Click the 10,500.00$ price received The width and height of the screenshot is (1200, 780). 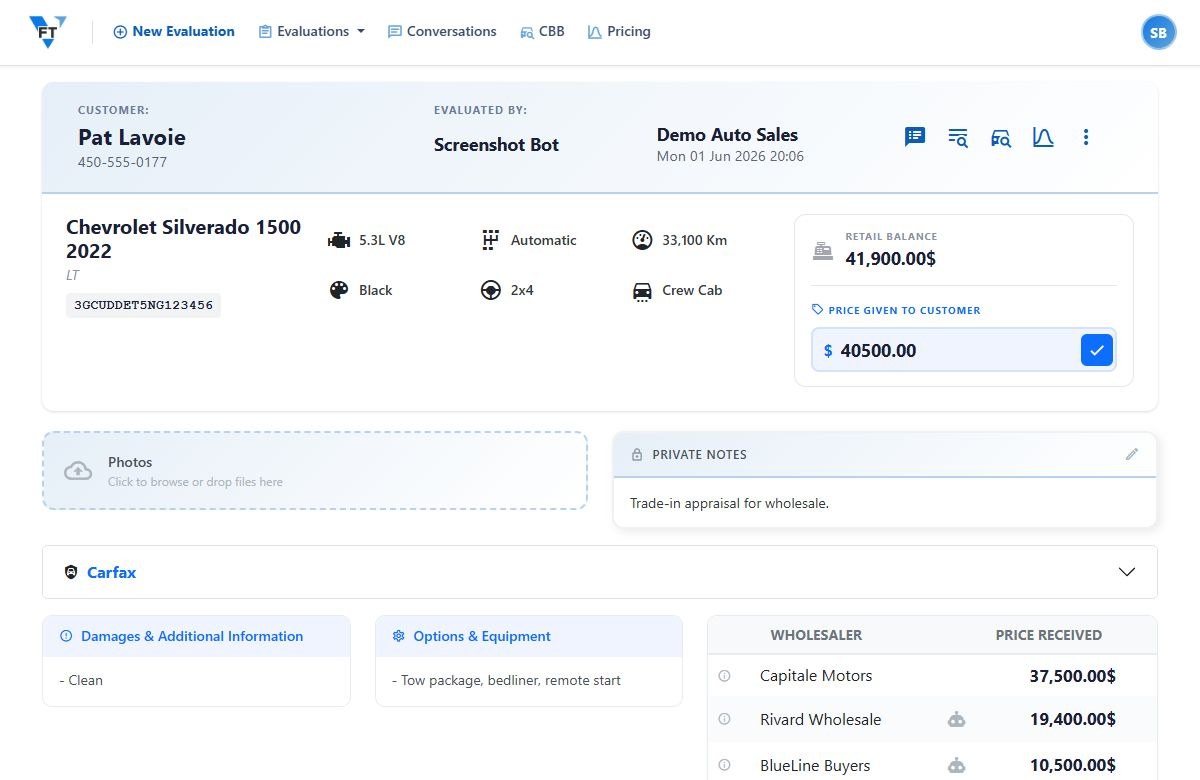point(1073,765)
